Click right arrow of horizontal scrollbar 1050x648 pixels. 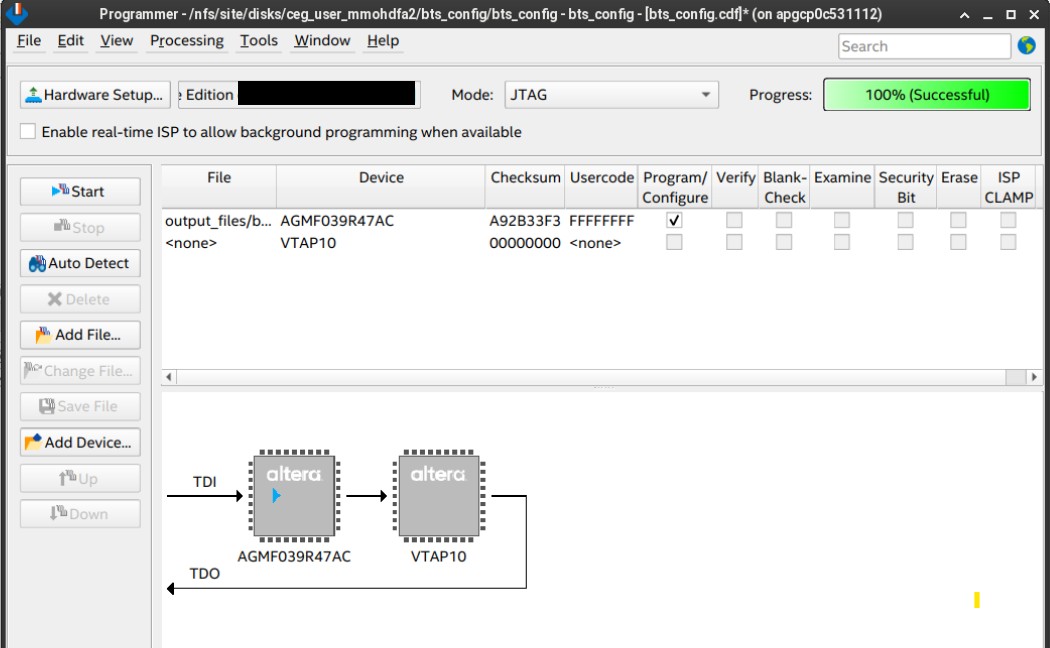(x=1034, y=377)
